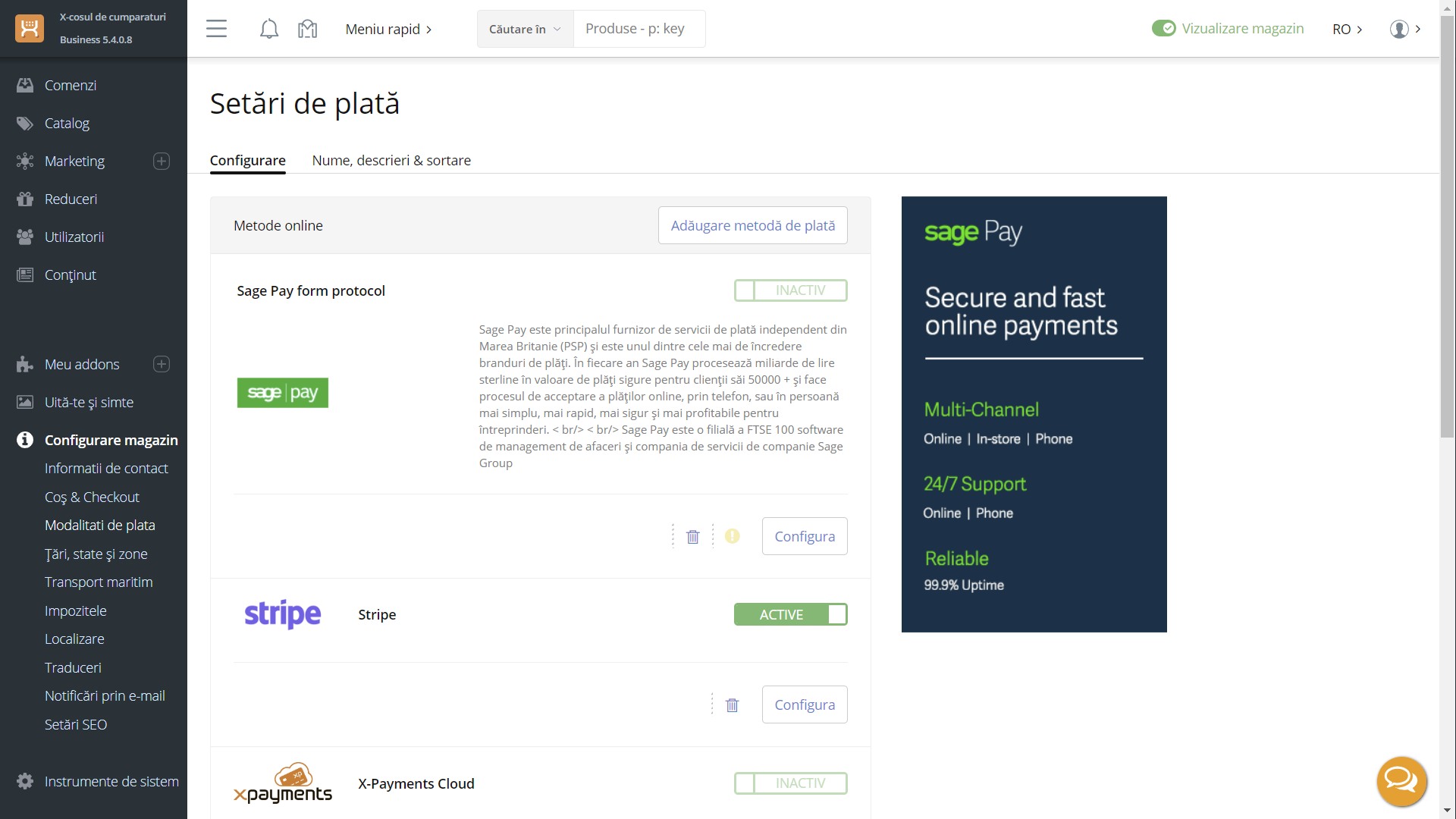
Task: Open Impozitele settings
Action: coord(75,611)
